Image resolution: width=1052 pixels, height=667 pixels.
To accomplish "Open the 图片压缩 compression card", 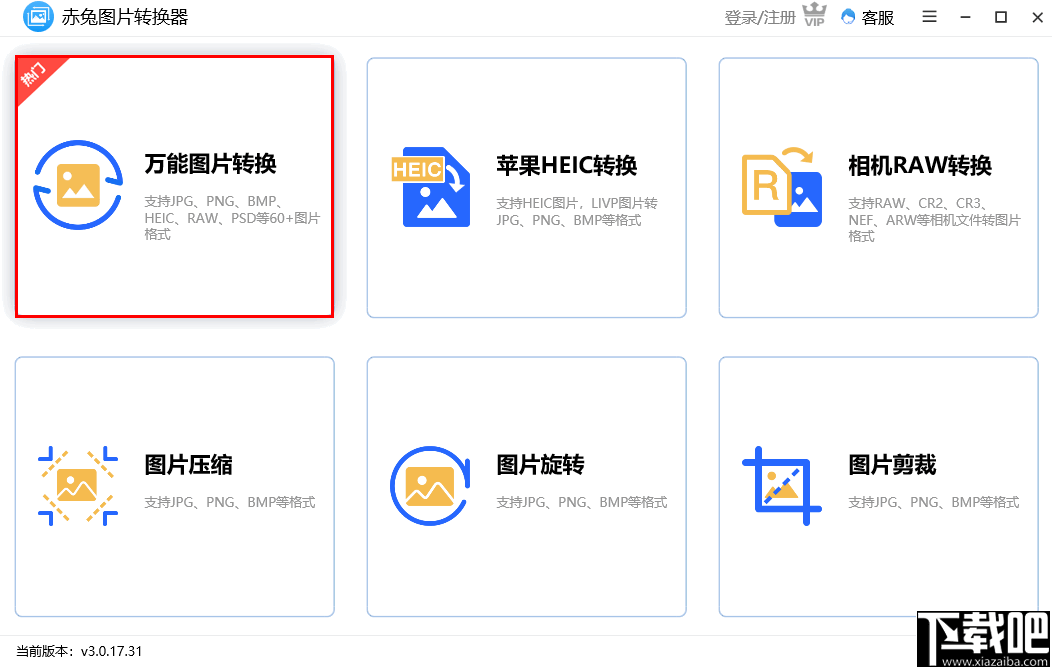I will click(x=175, y=487).
